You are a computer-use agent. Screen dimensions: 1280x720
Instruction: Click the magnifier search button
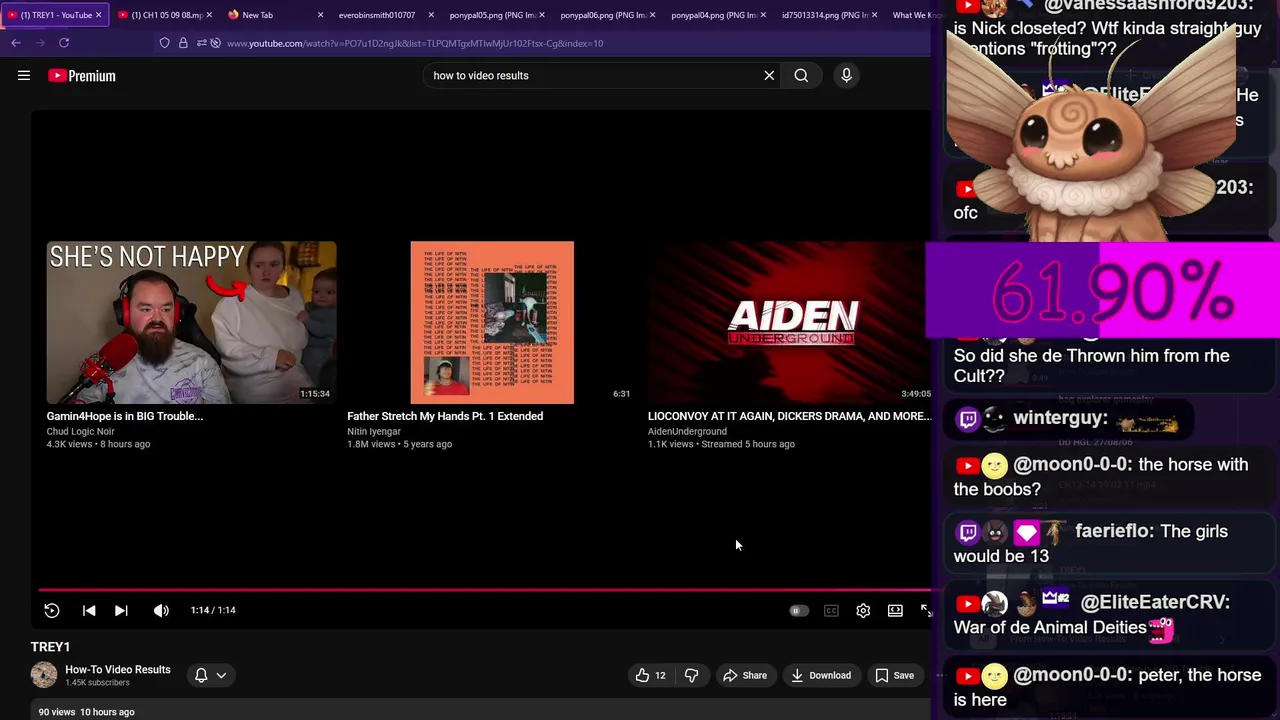[801, 75]
